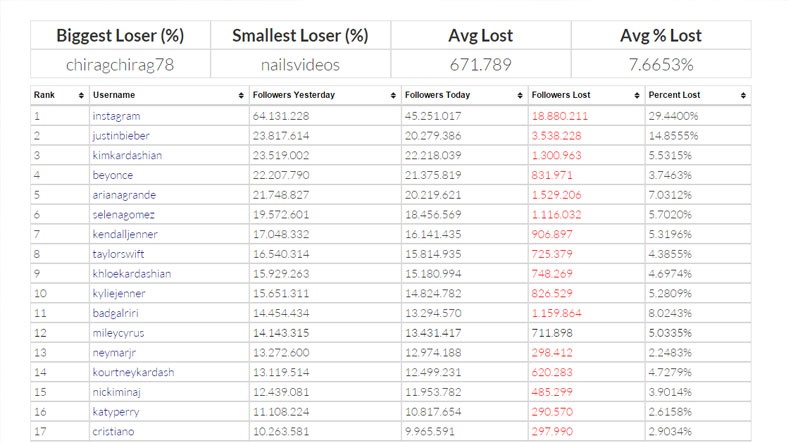Screen dimensions: 788x442
Task: Select the chiragchirag78 biggest loser name
Action: point(120,65)
